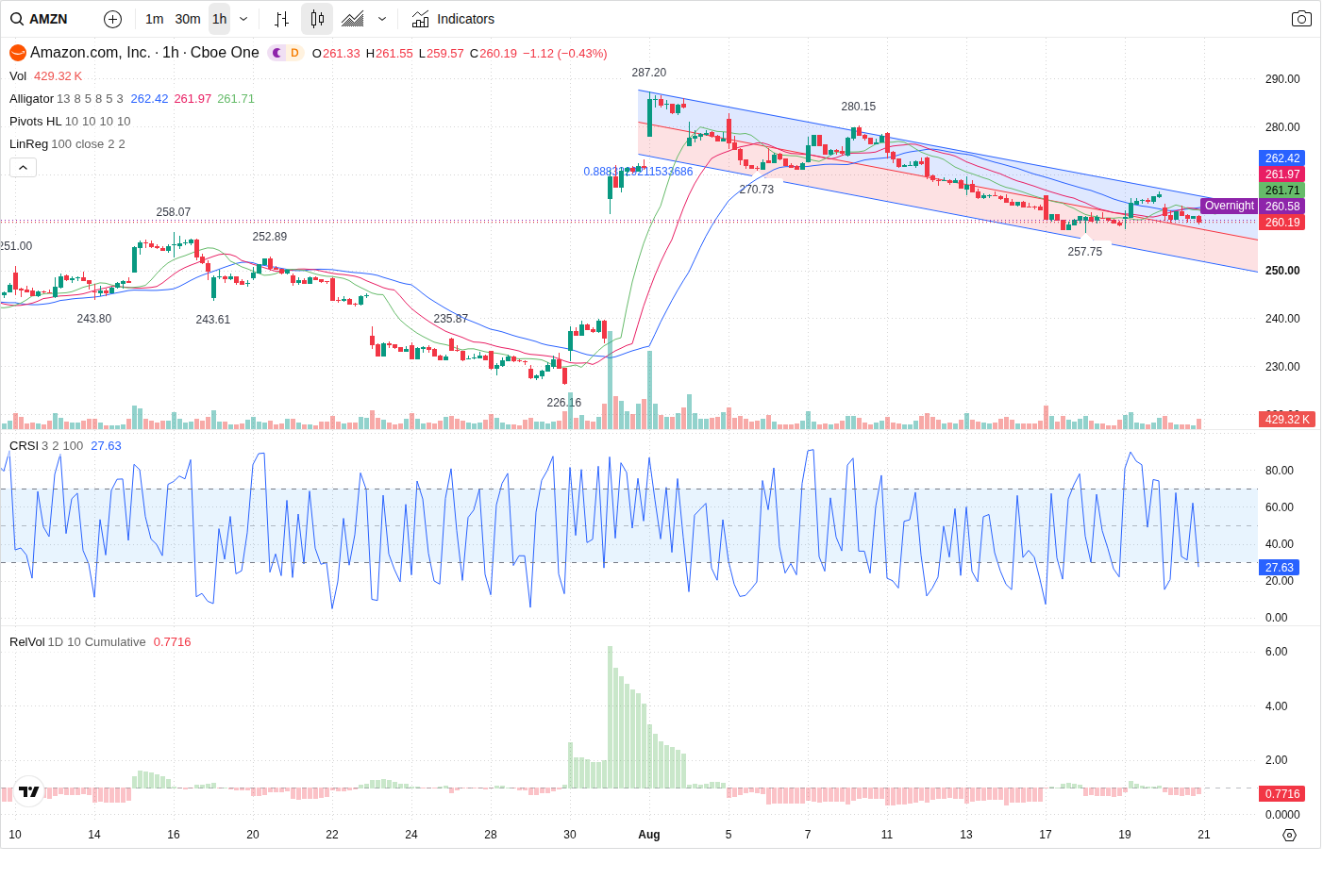Select the 1h timeframe

click(x=219, y=19)
